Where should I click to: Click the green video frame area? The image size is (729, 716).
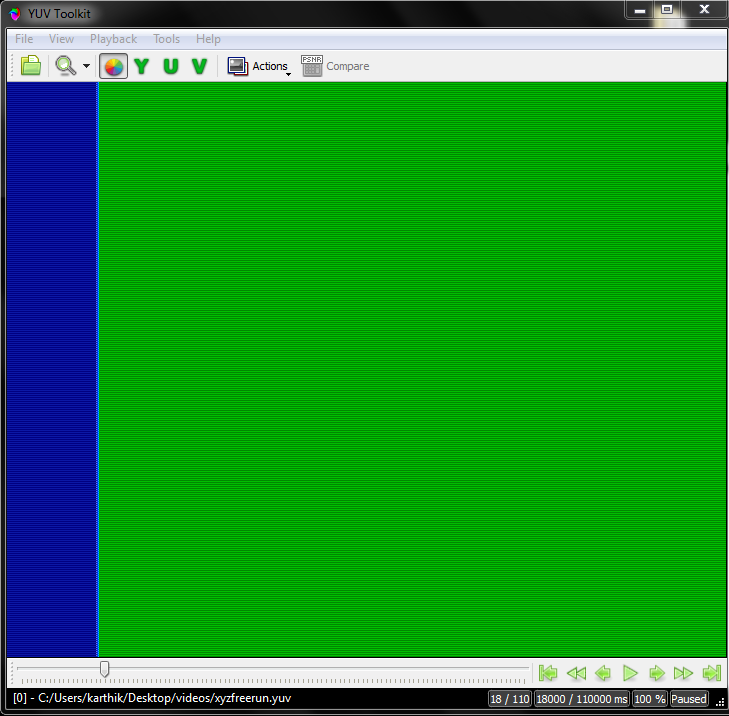click(412, 369)
